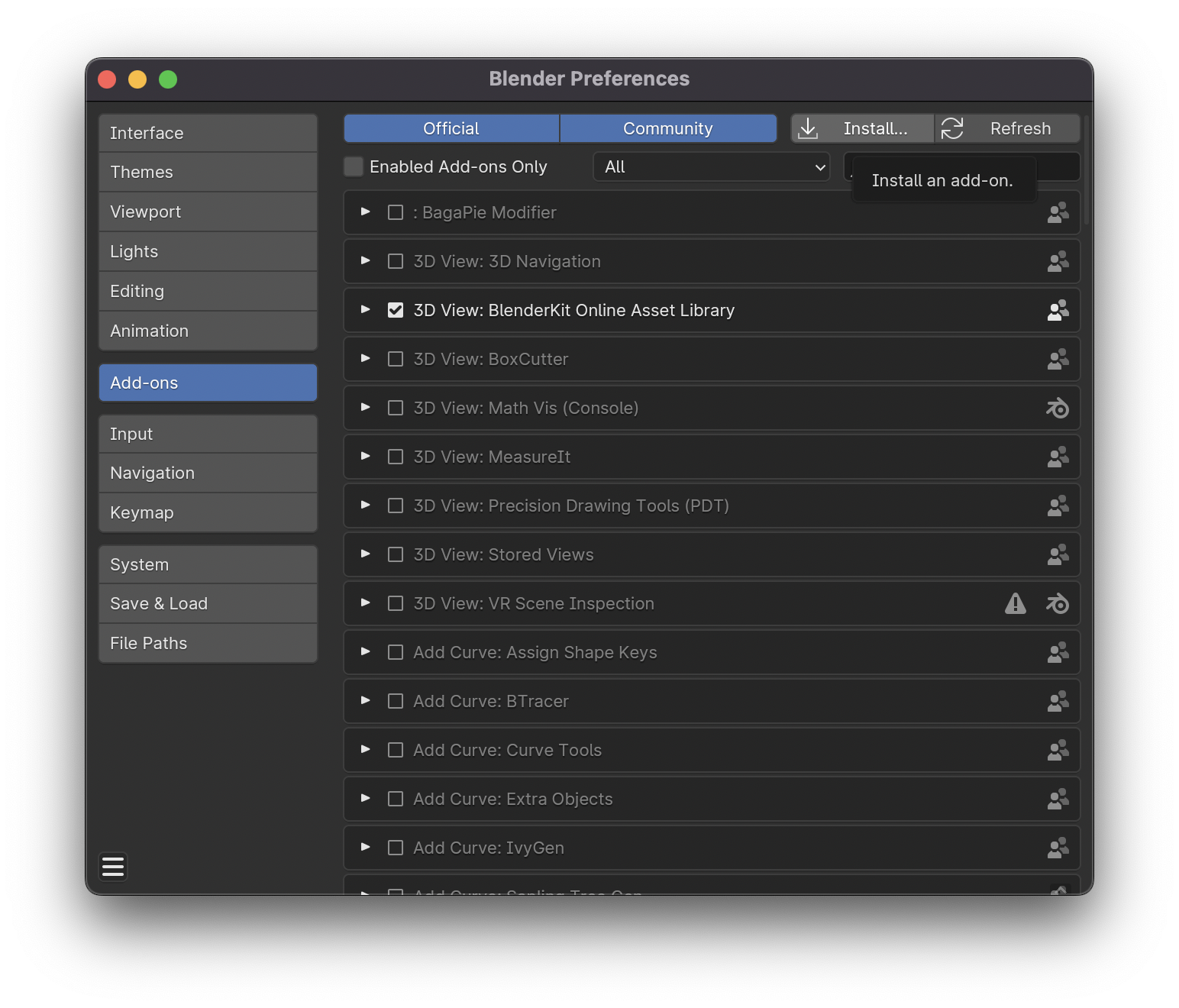1179x1008 pixels.
Task: Toggle the Community support level filter
Action: 668,128
